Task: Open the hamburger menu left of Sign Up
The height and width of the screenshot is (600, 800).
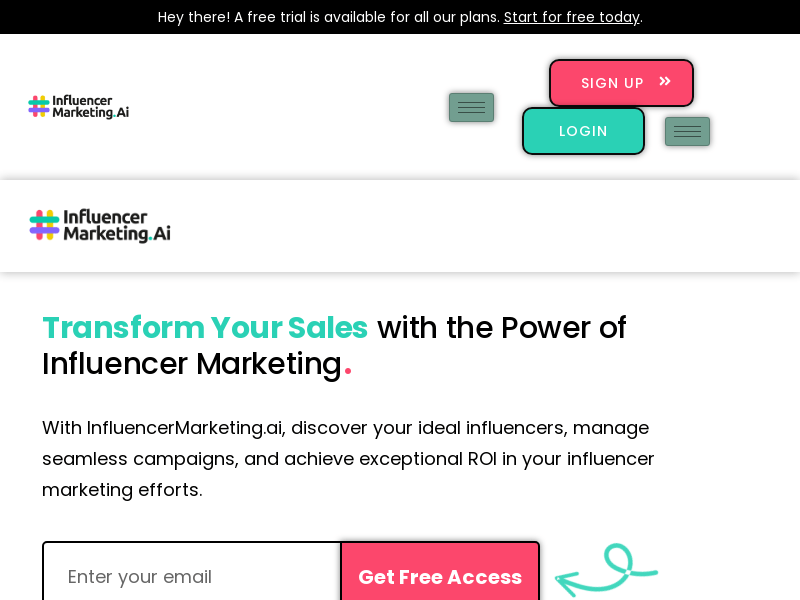Action: tap(471, 107)
